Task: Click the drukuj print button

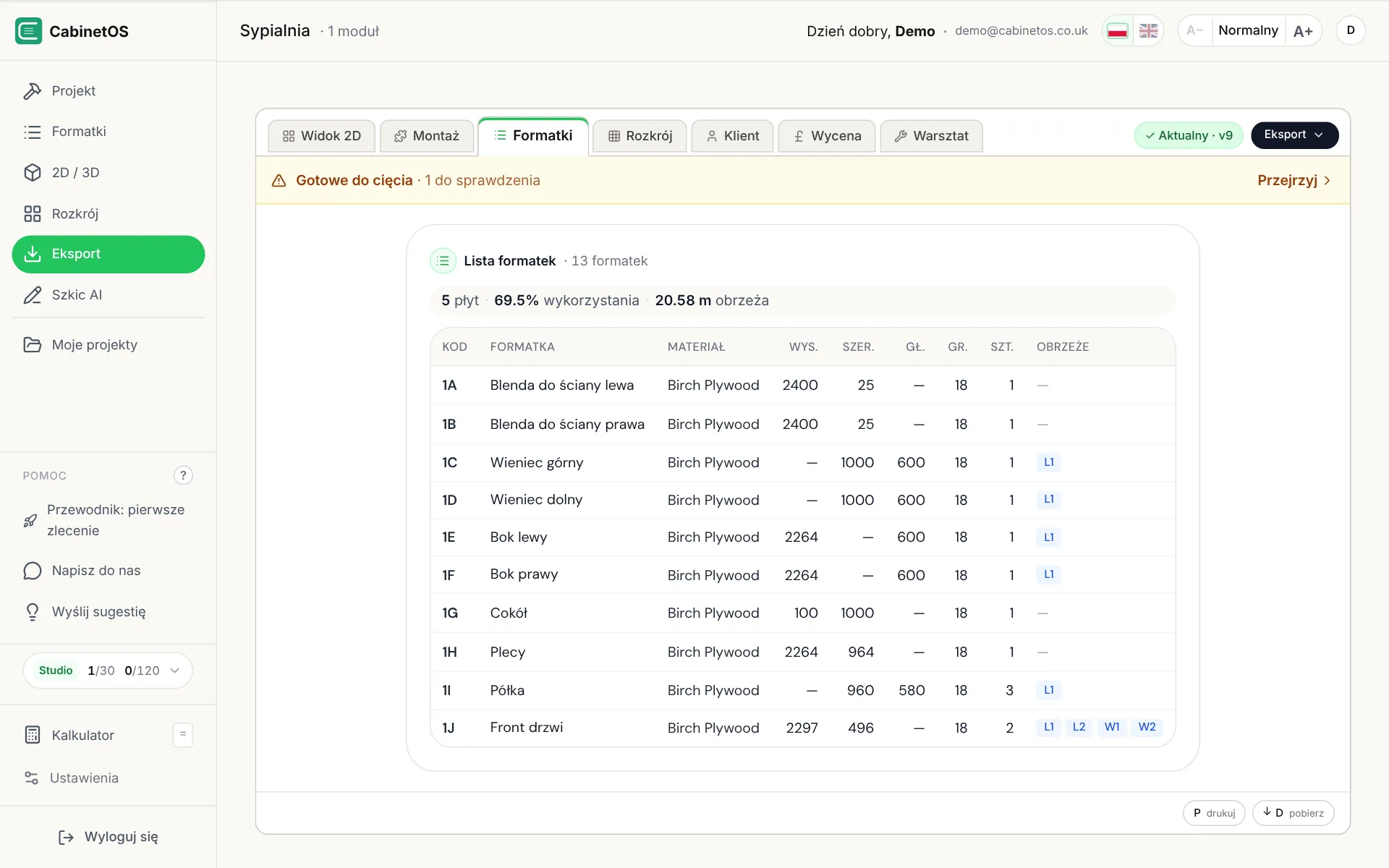Action: [1214, 813]
